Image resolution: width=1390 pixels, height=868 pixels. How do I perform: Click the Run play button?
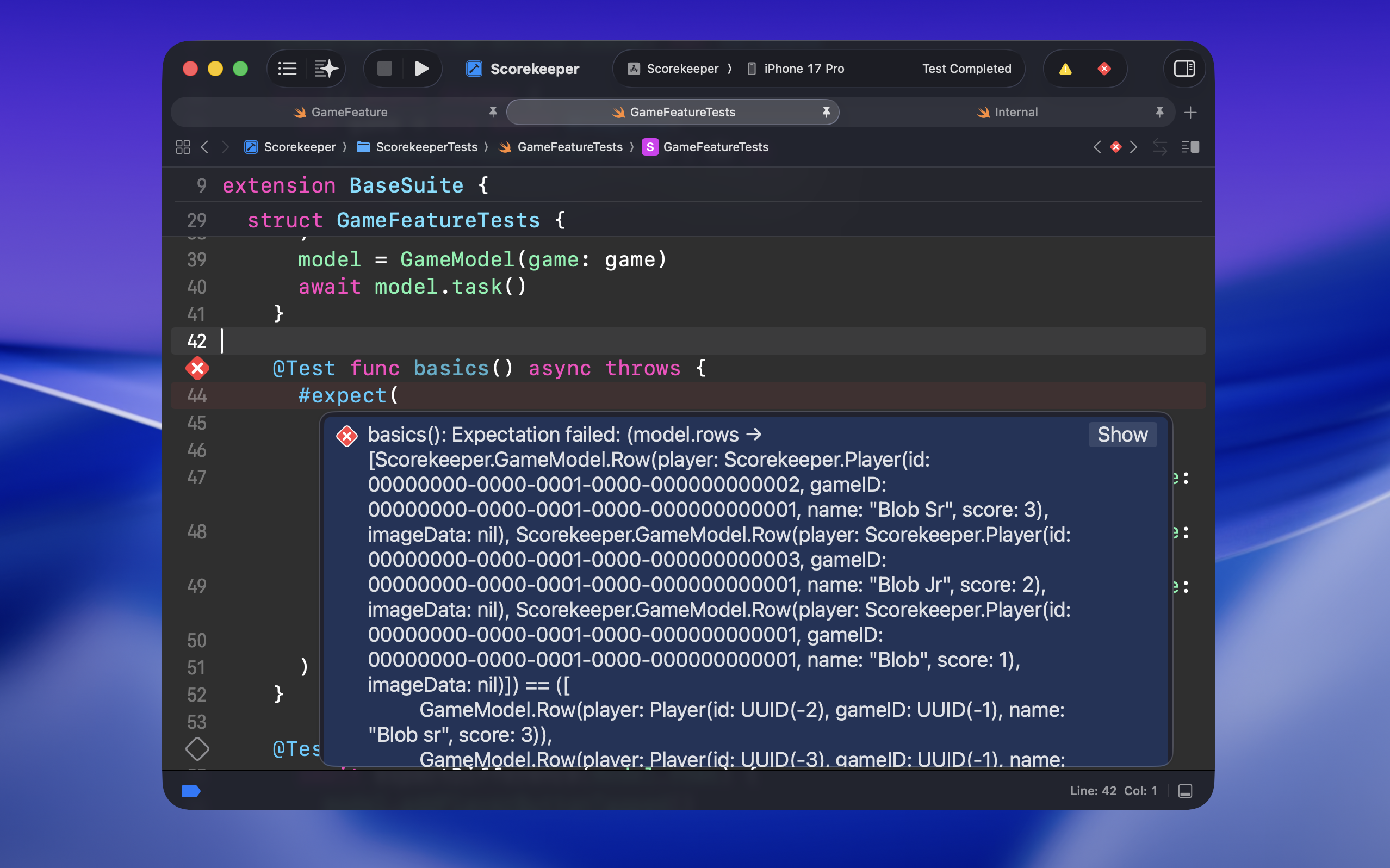421,69
